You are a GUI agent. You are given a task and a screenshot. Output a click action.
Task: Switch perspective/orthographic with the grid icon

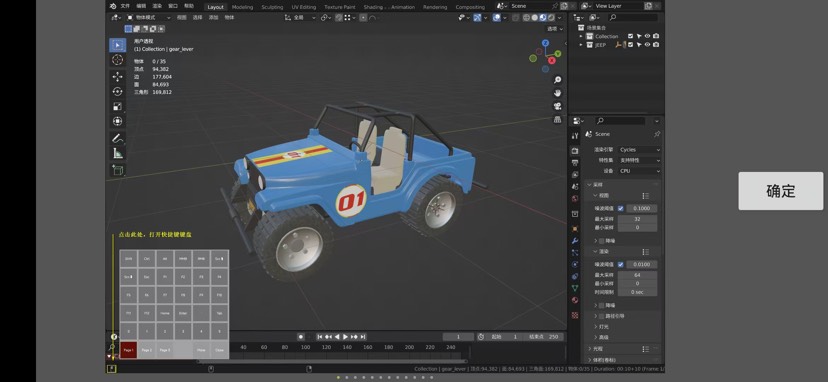coord(557,119)
